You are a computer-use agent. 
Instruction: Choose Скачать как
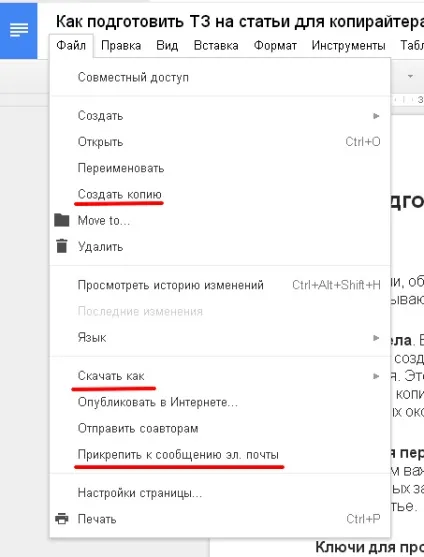[x=220, y=376]
